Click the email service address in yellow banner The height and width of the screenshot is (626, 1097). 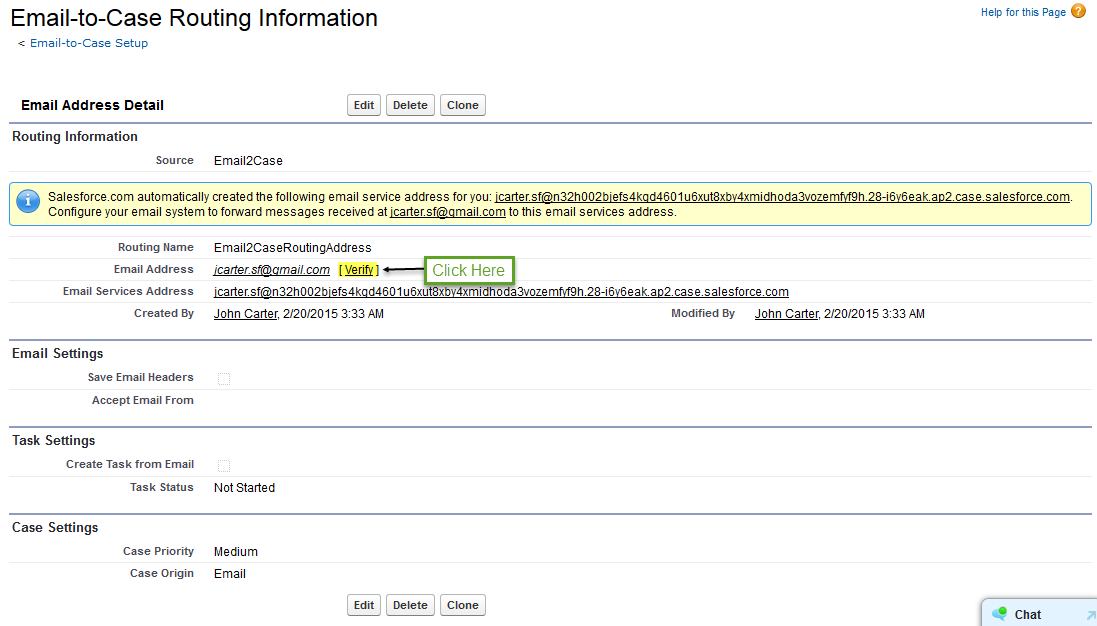tap(782, 197)
